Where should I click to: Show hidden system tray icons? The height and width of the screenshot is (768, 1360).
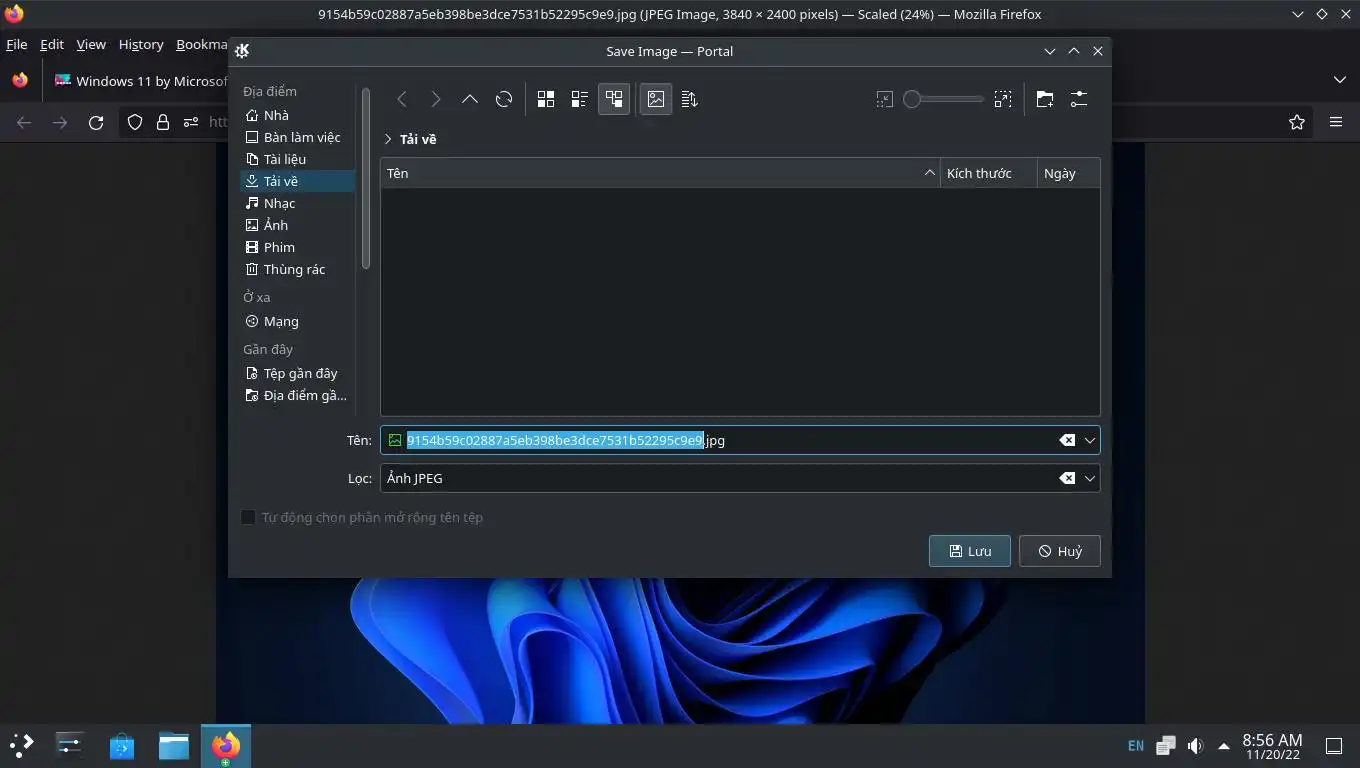click(1223, 746)
